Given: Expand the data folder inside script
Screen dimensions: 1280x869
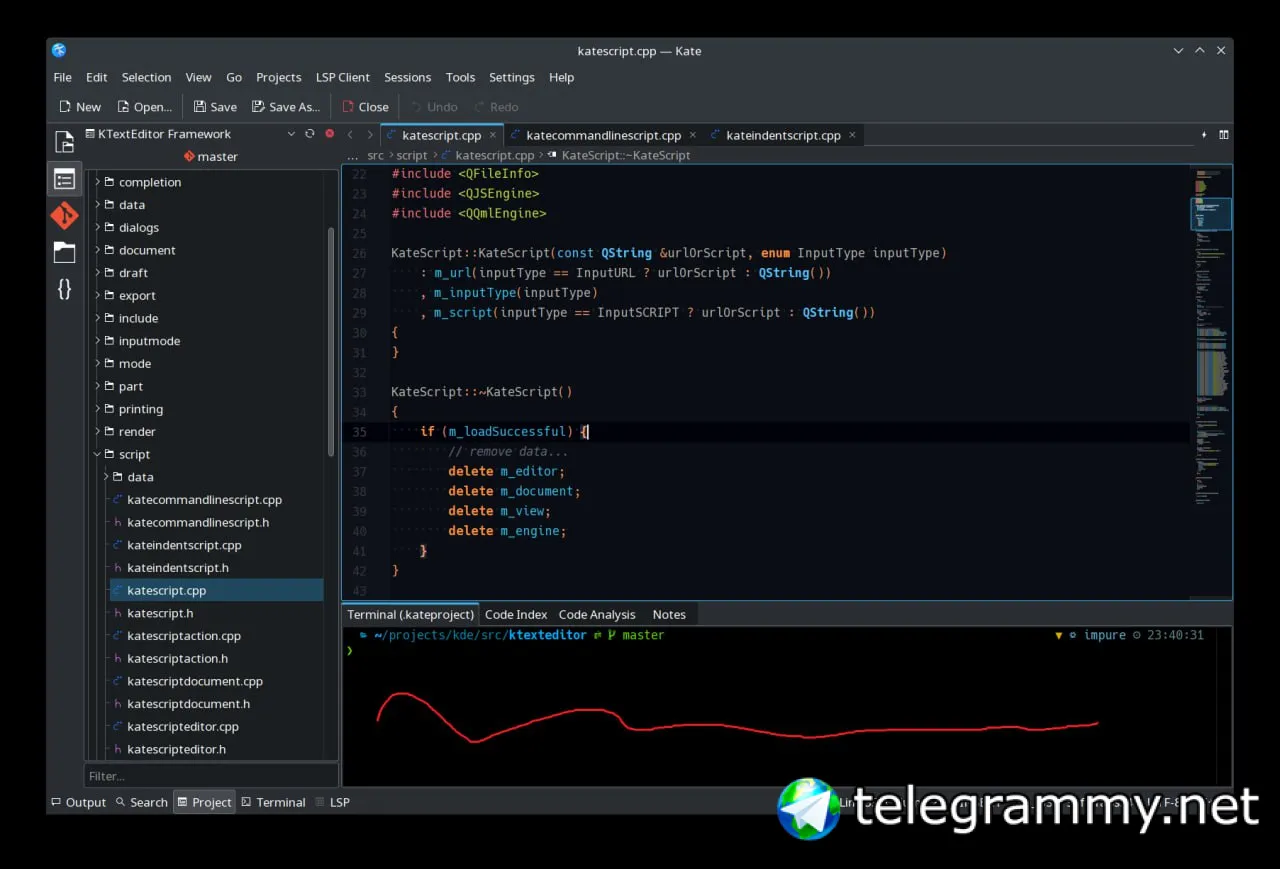Looking at the screenshot, I should 106,477.
